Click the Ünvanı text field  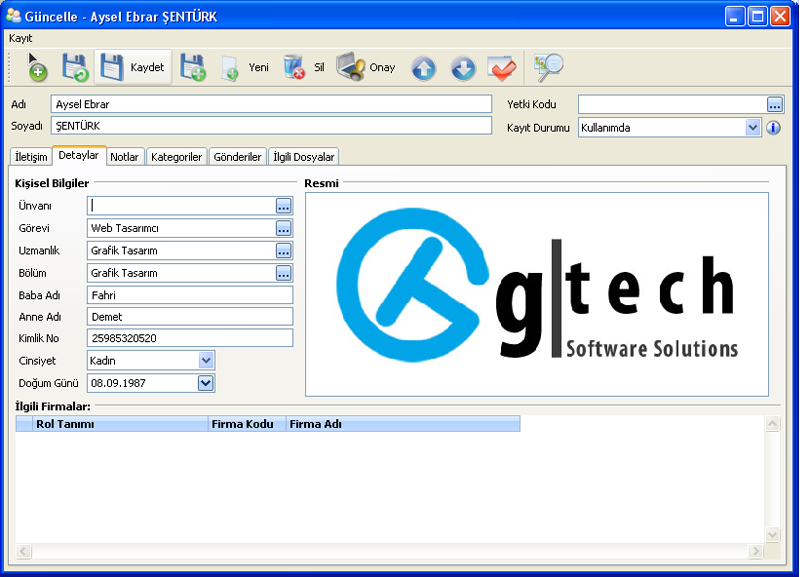pos(182,206)
